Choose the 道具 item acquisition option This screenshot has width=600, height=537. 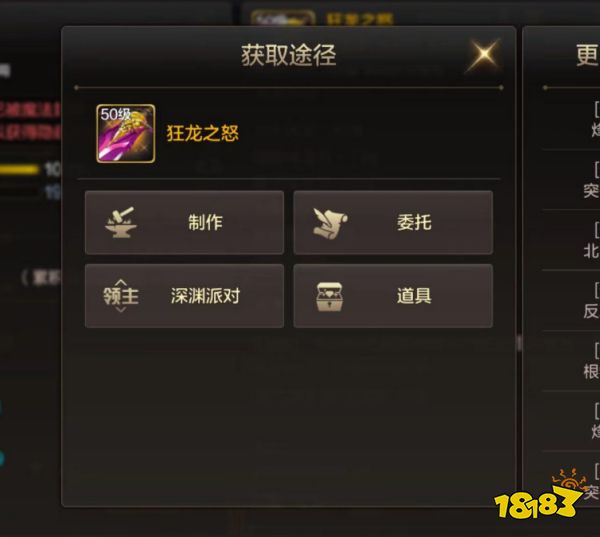pos(393,296)
